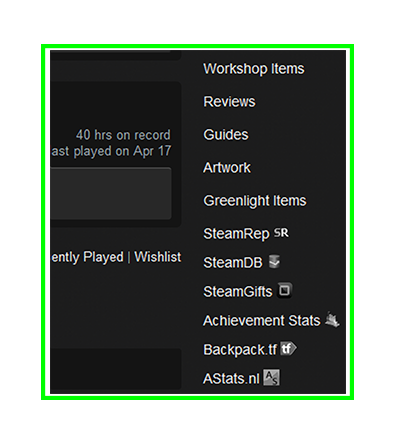The image size is (396, 444).
Task: Select the Recently Played link
Action: click(x=87, y=257)
